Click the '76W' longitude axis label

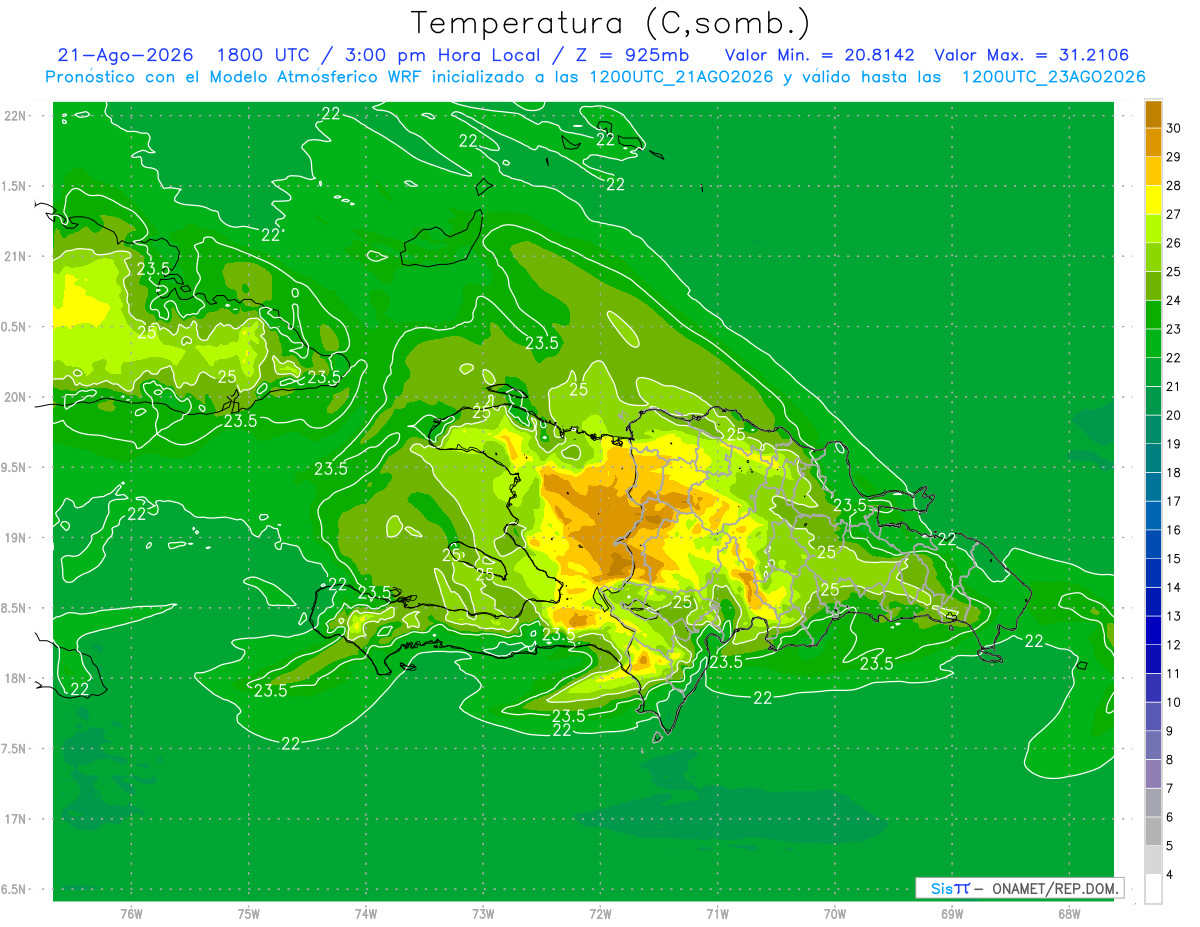coord(131,914)
